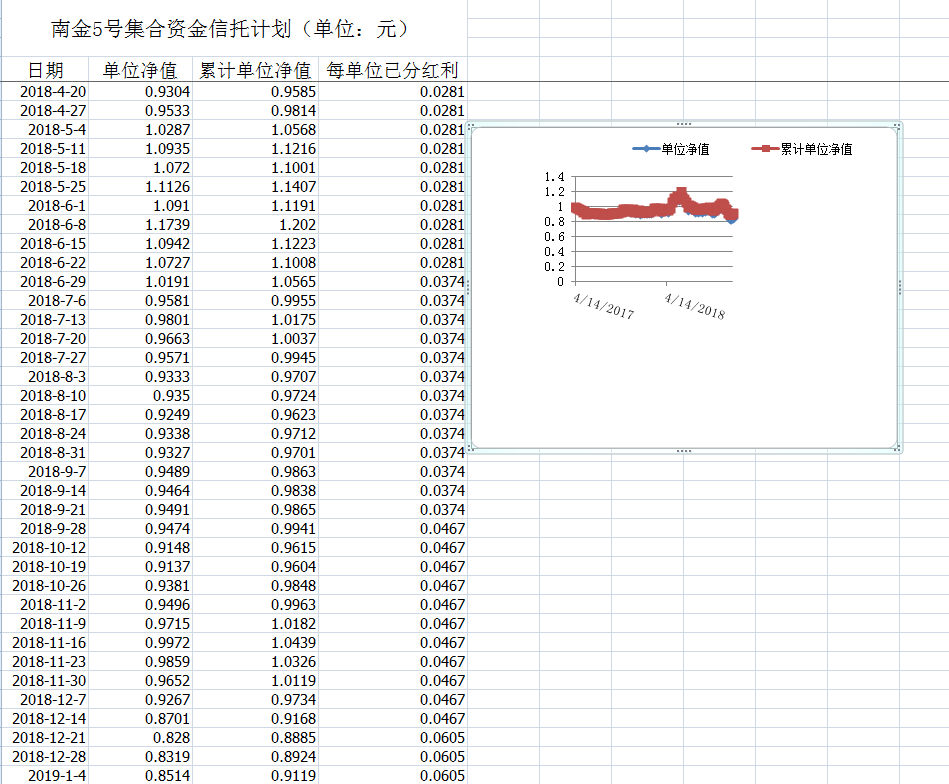Click the 日期 column header

pos(45,70)
